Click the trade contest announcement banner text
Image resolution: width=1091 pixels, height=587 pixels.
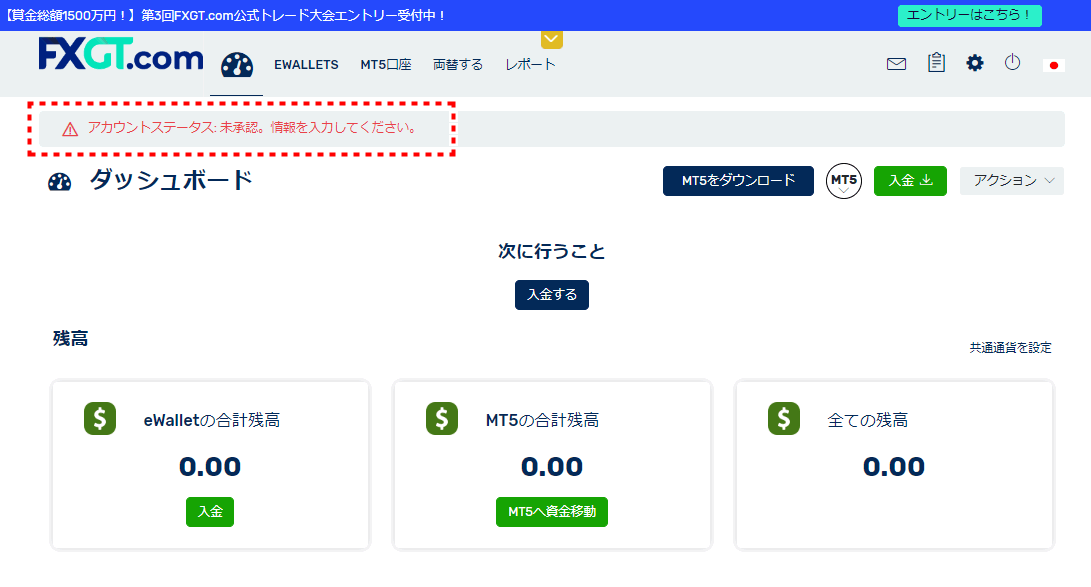coord(225,15)
